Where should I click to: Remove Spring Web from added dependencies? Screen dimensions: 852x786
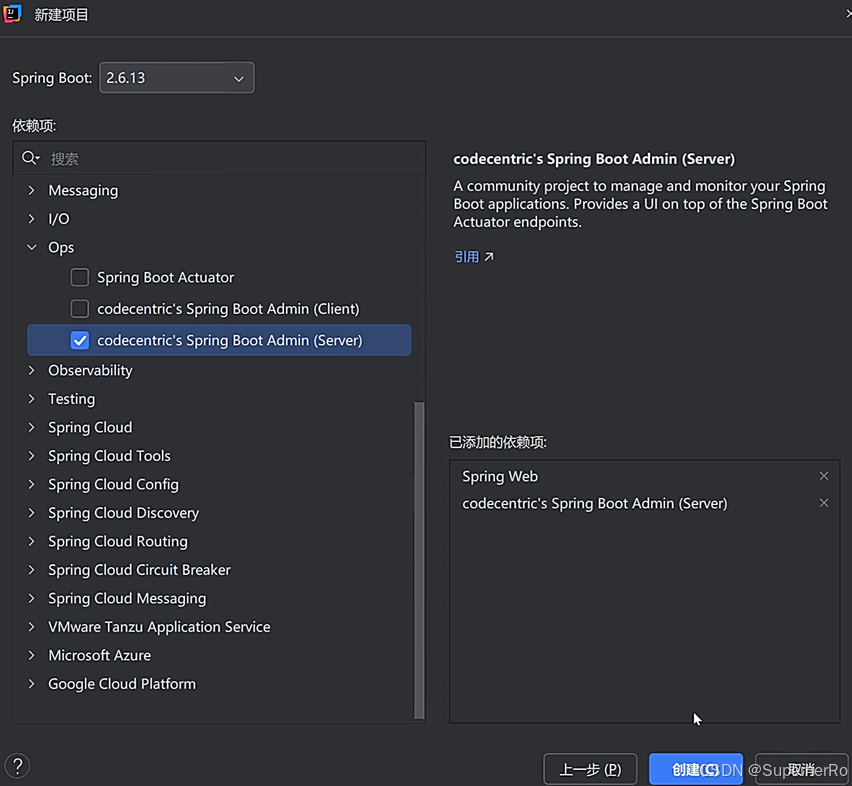(x=824, y=476)
